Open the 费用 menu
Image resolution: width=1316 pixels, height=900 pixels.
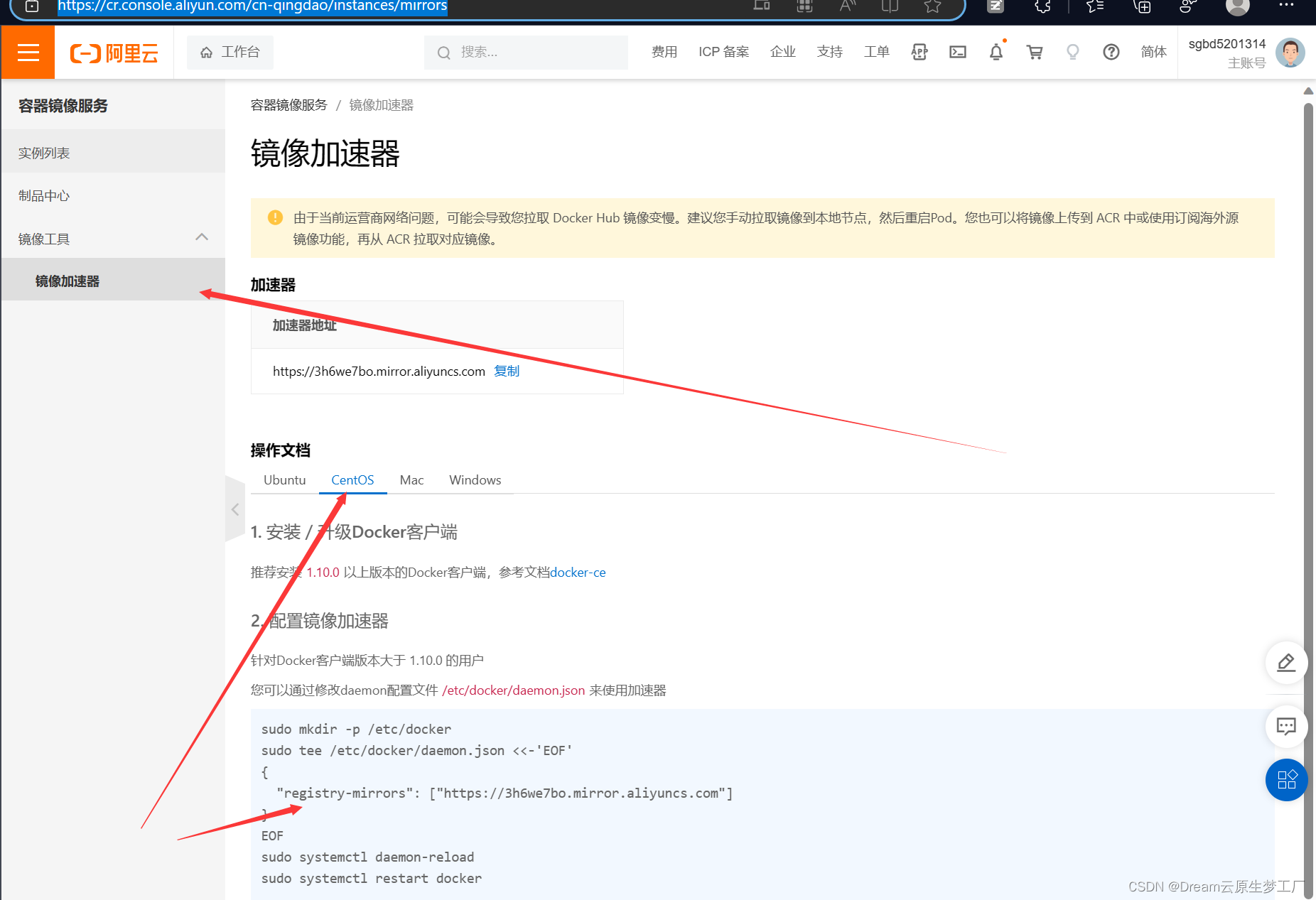[x=664, y=52]
